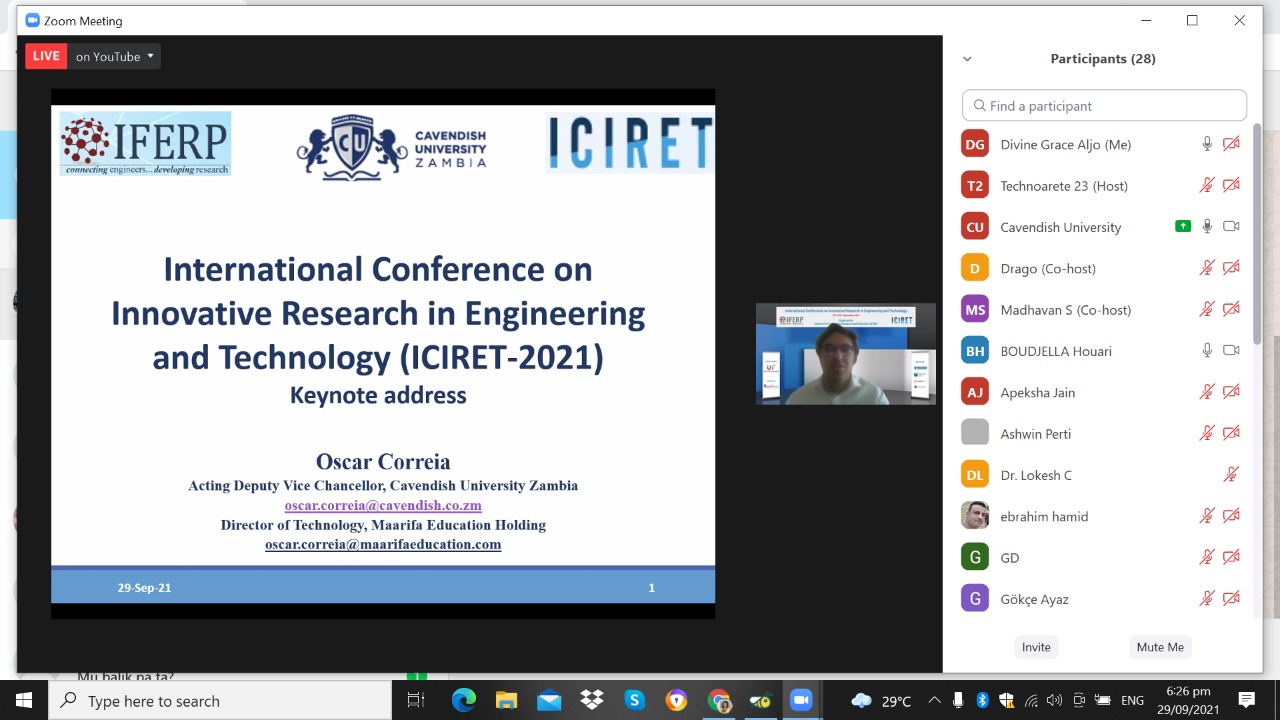
Task: Toggle microphone for Divine Grace Aljo (Me)
Action: [x=1207, y=144]
